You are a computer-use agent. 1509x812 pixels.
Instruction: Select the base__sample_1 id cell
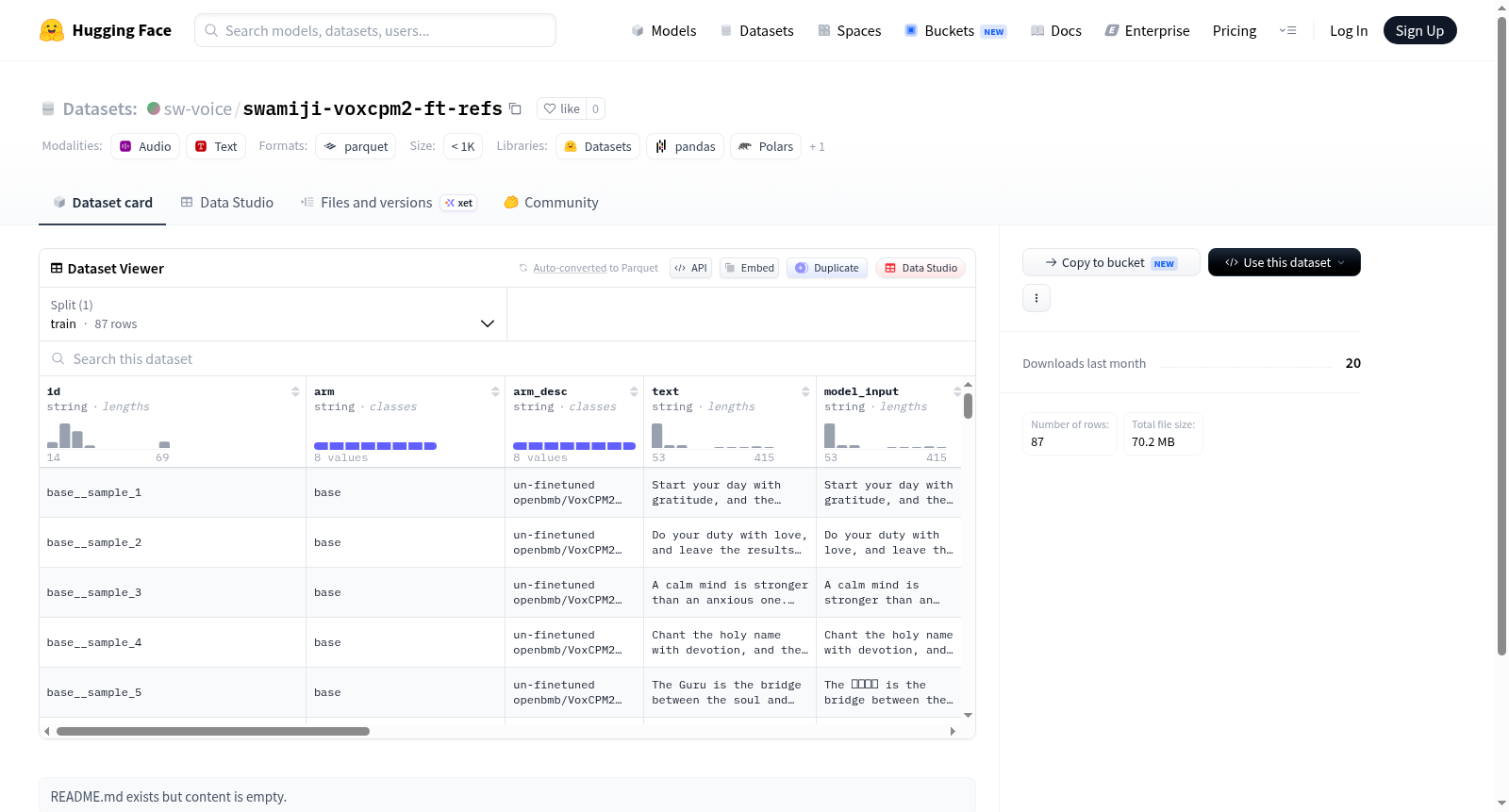point(173,492)
